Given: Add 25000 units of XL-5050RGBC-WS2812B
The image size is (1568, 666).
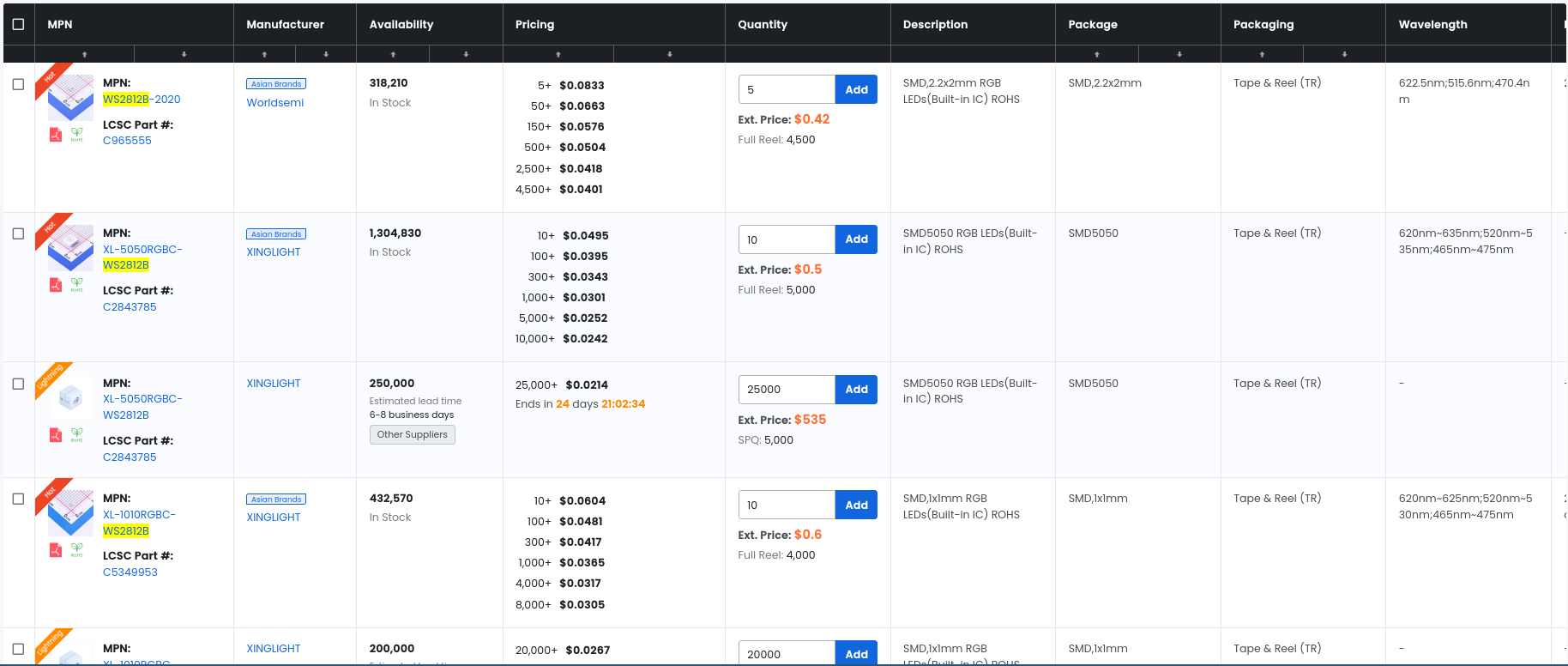Looking at the screenshot, I should click(x=856, y=390).
